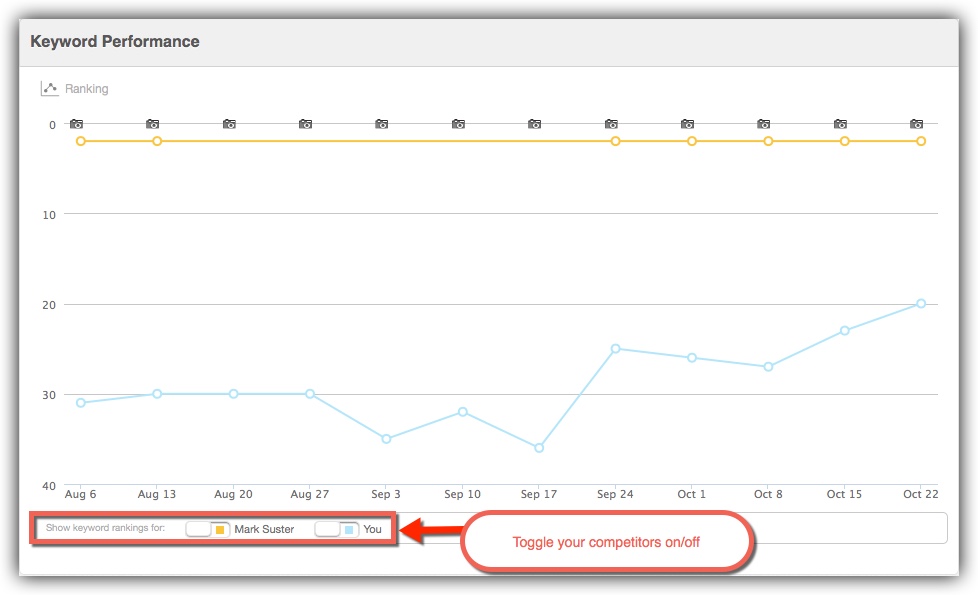The image size is (978, 595).
Task: Click the 'Show keyword rankings for:' label
Action: click(x=105, y=528)
